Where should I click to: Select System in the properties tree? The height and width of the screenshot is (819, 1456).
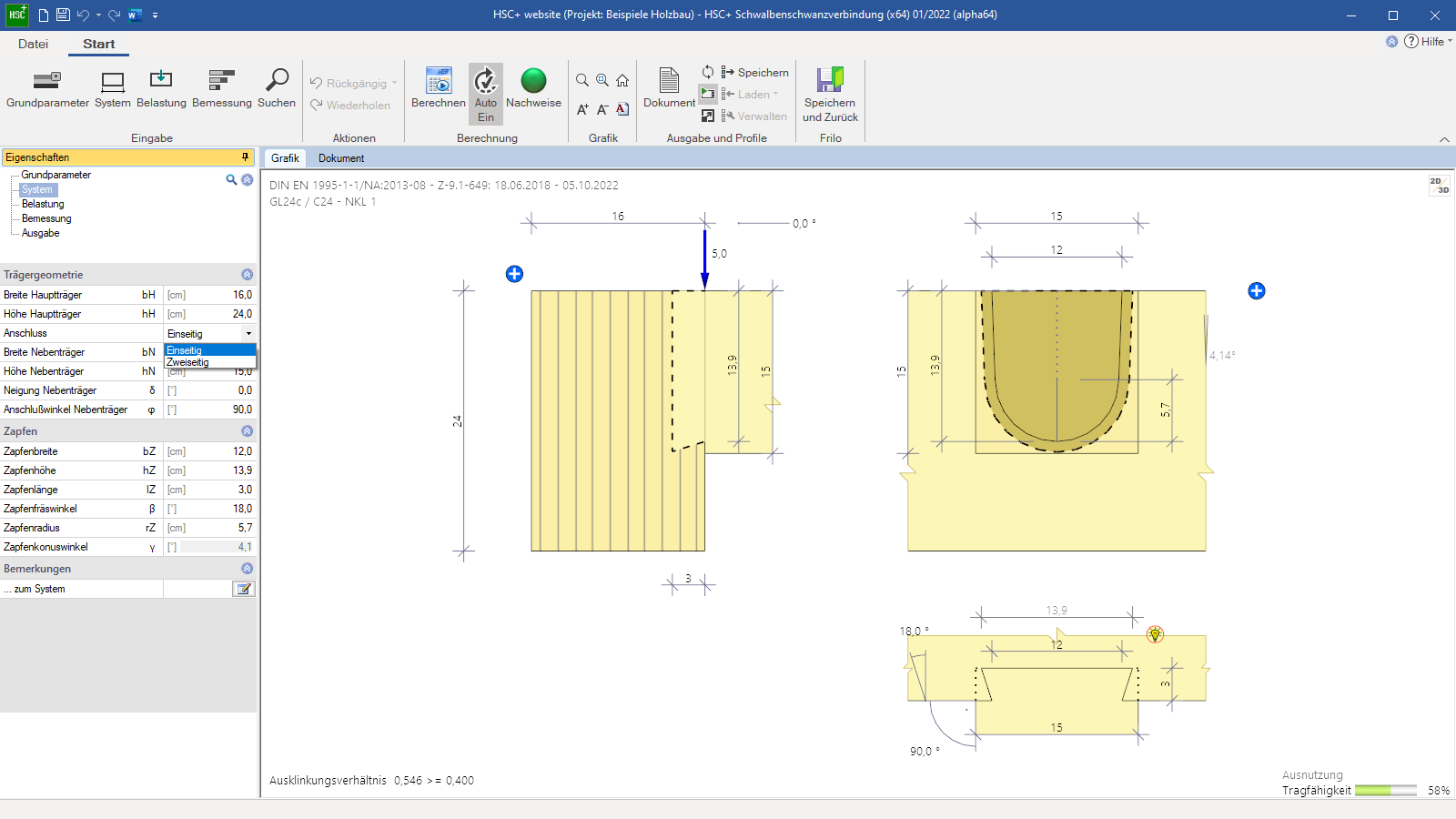click(x=37, y=189)
